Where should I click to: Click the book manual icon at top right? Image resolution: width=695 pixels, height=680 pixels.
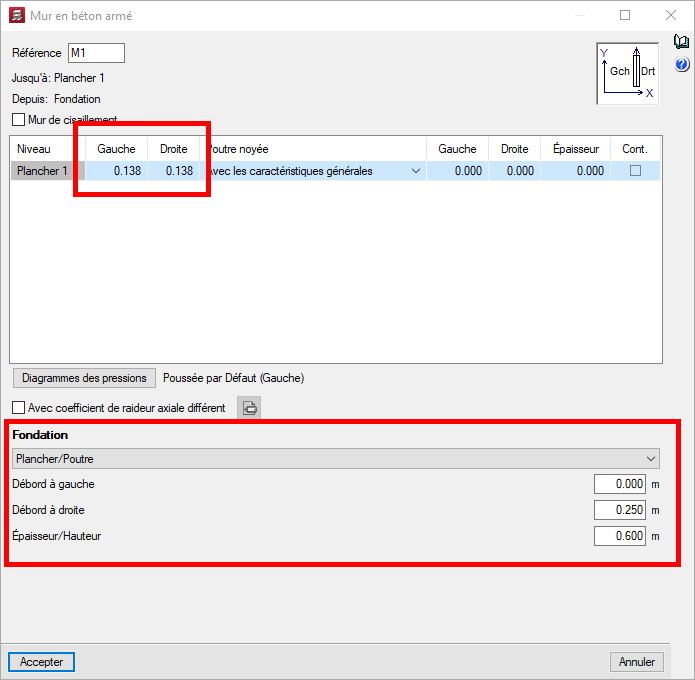click(682, 42)
